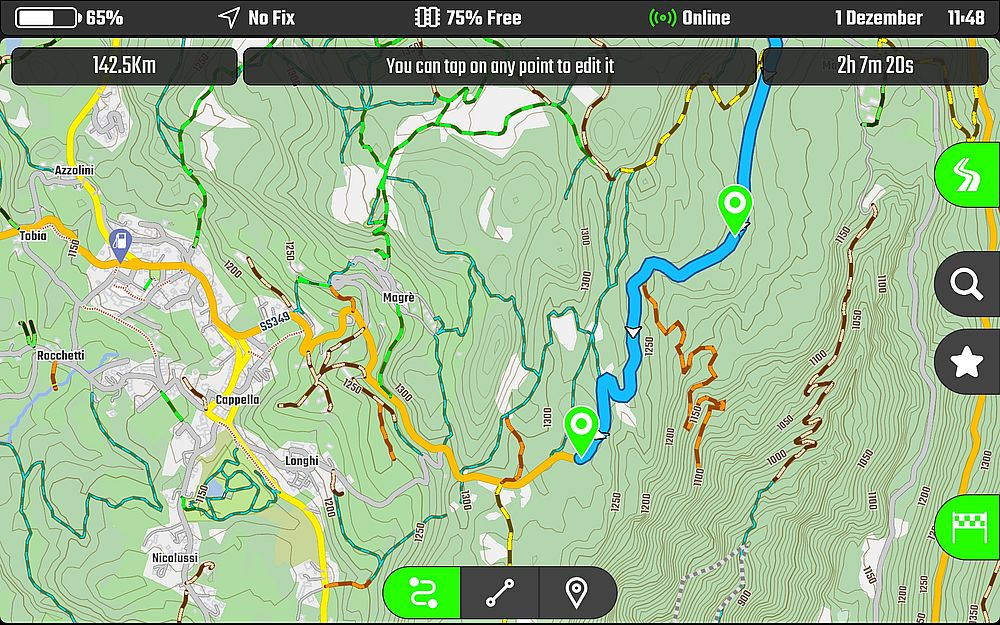1000x625 pixels.
Task: Tap the Magrè place label on map
Action: coord(399,298)
